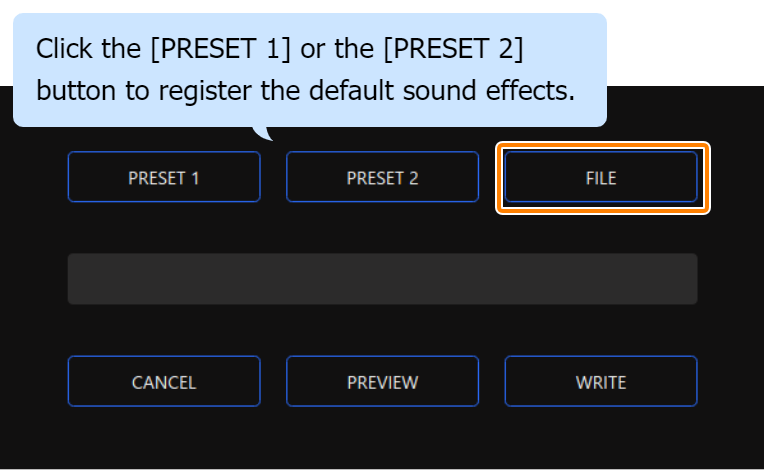766x472 pixels.
Task: Confirm the registration with WRITE
Action: 601,382
